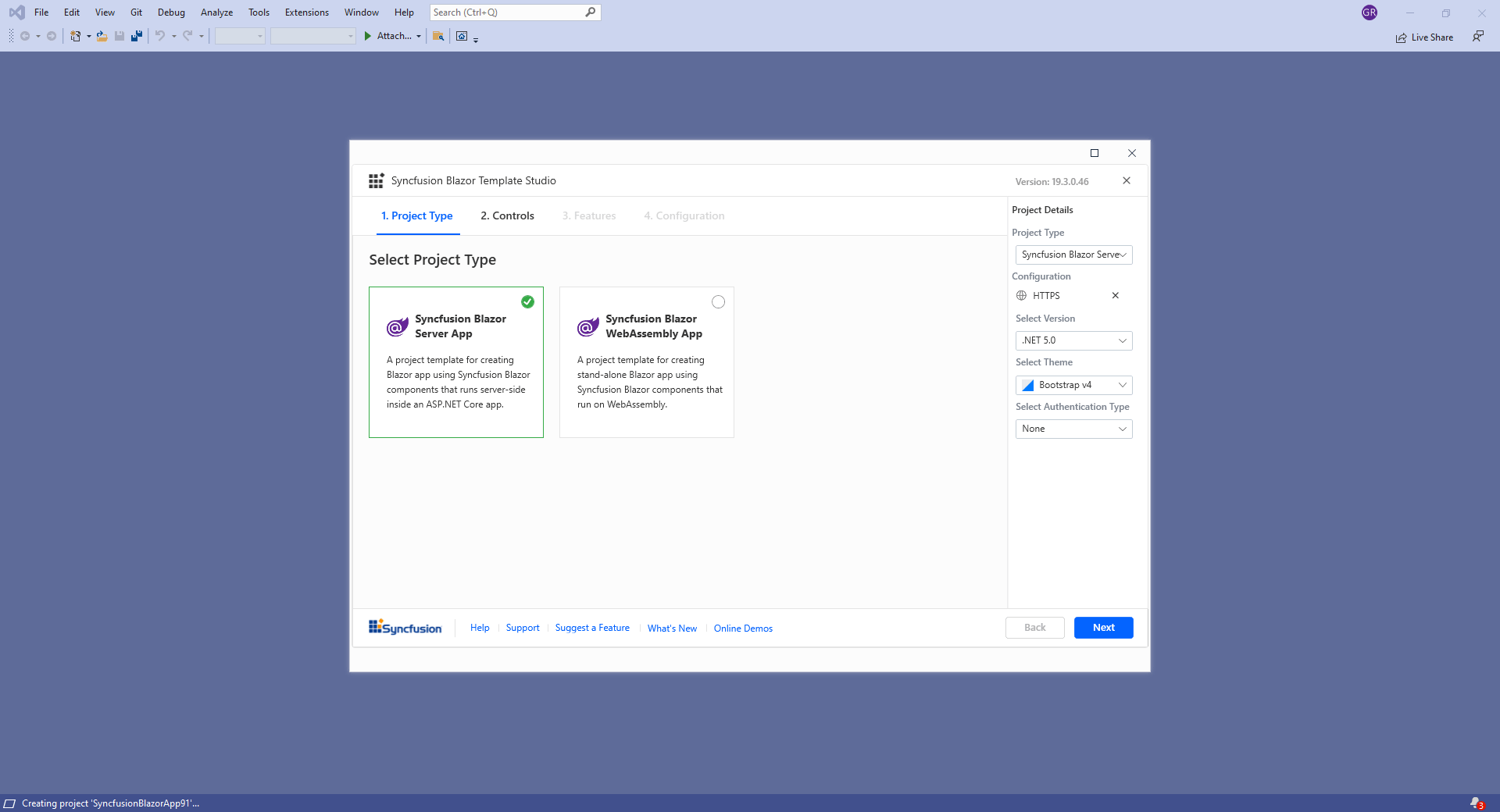Click the Save All toolbar icon
This screenshot has width=1500, height=812.
[x=137, y=36]
